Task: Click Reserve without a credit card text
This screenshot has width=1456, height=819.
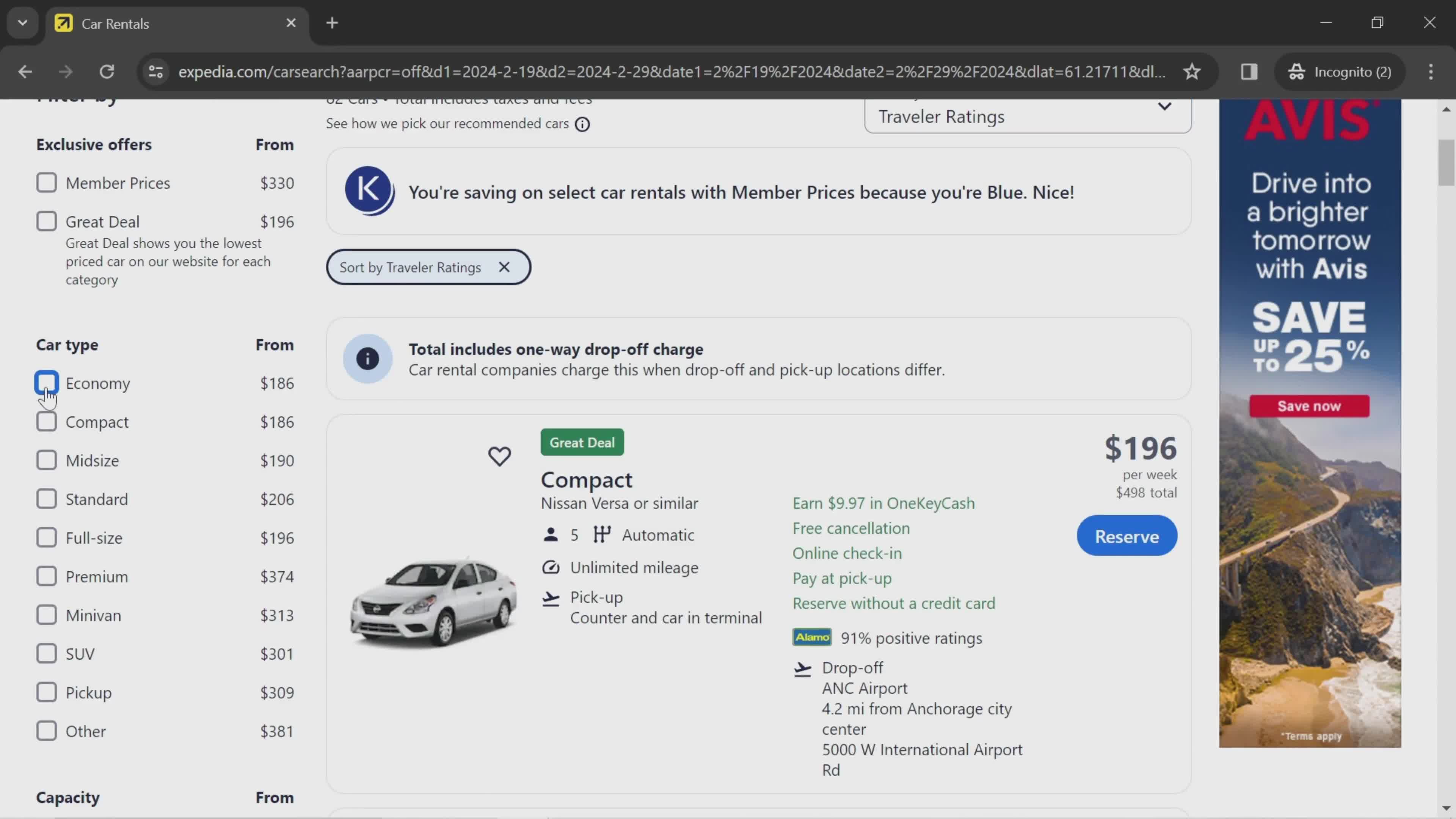Action: pos(894,603)
